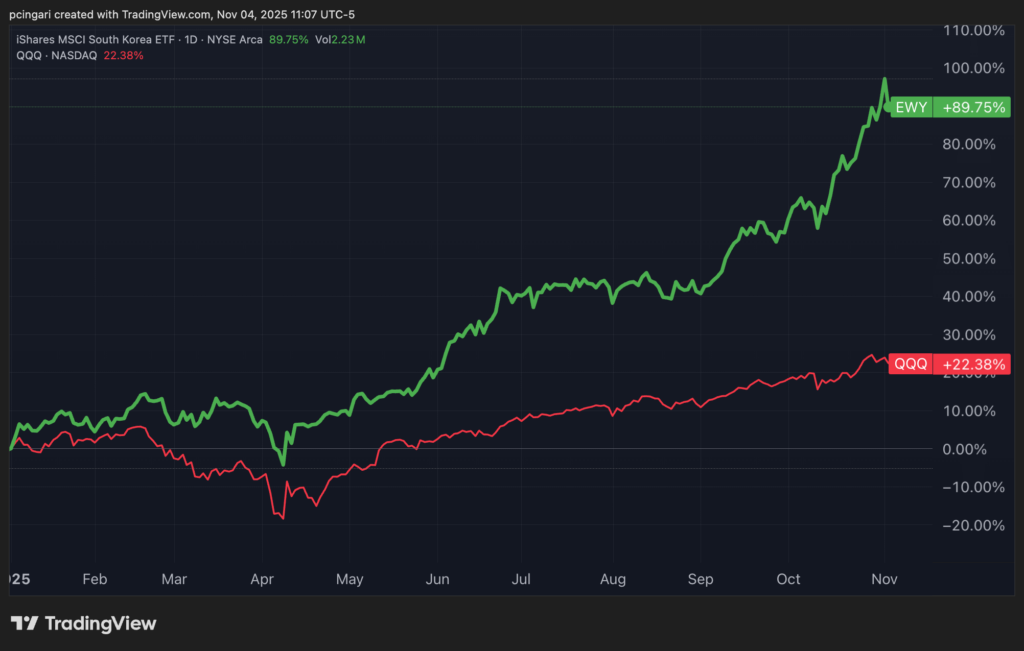Viewport: 1024px width, 651px height.
Task: Open the iShares MSCI South Korea ETF legend
Action: point(92,40)
